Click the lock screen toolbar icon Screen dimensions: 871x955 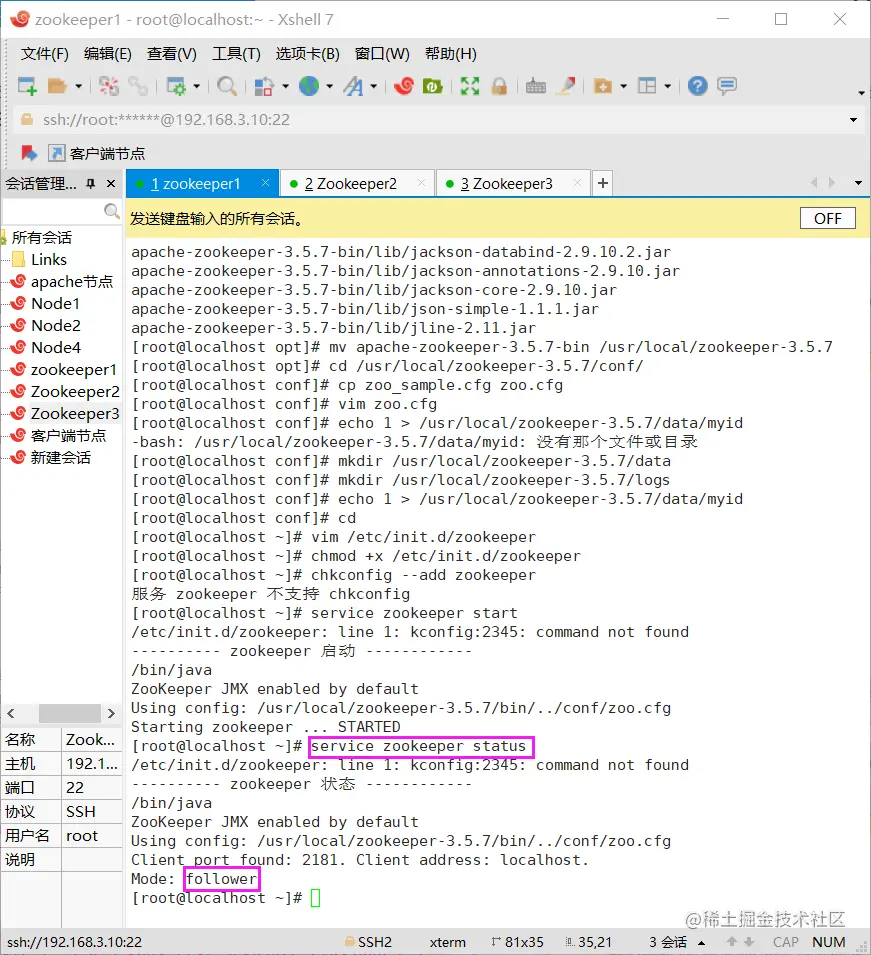pos(499,86)
